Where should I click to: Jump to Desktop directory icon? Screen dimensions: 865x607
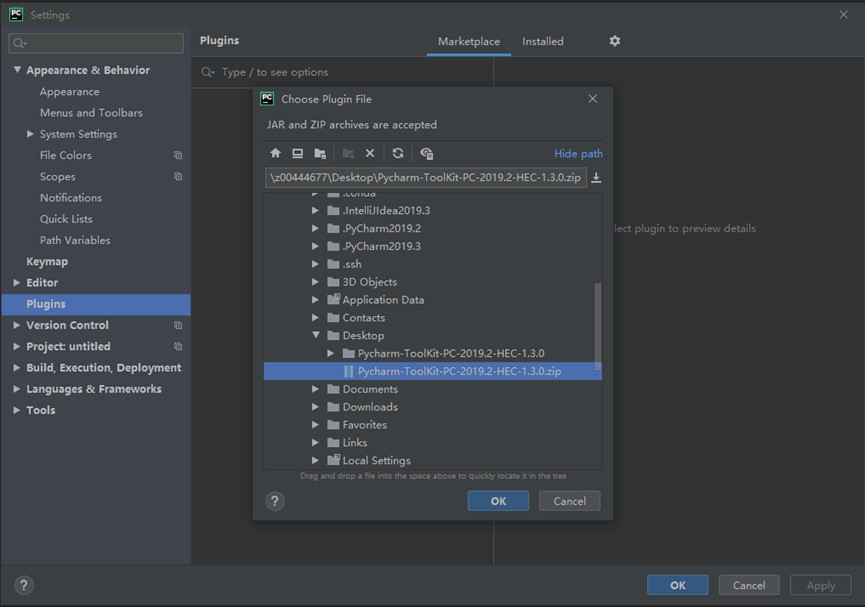[297, 153]
